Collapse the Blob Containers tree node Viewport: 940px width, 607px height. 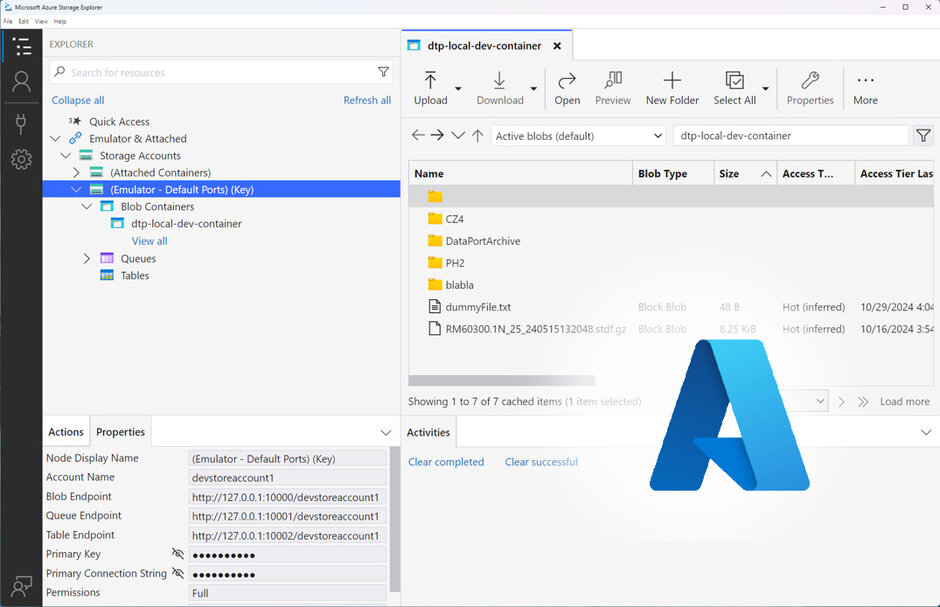[87, 206]
